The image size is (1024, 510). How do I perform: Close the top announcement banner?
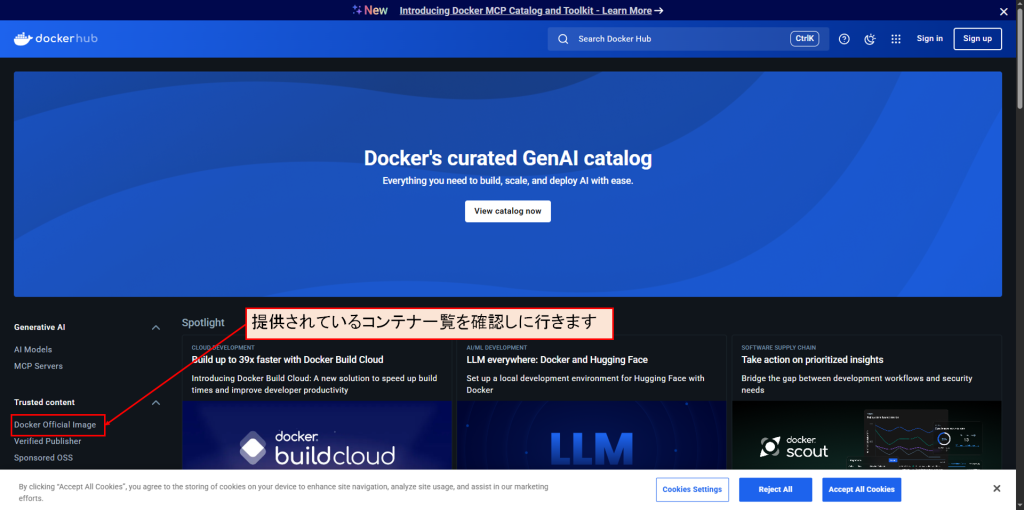1004,11
